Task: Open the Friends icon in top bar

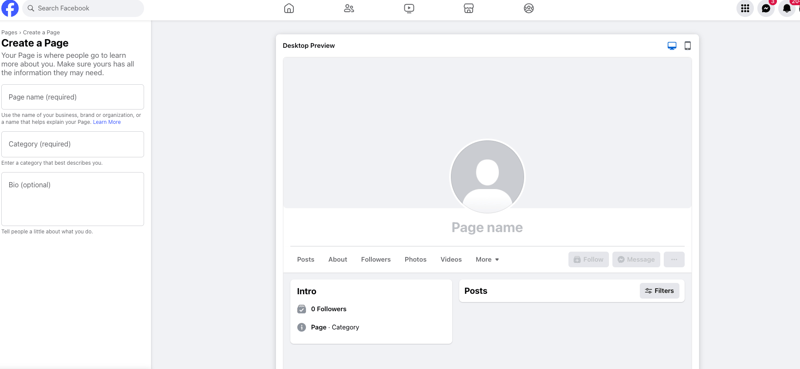Action: pyautogui.click(x=349, y=8)
